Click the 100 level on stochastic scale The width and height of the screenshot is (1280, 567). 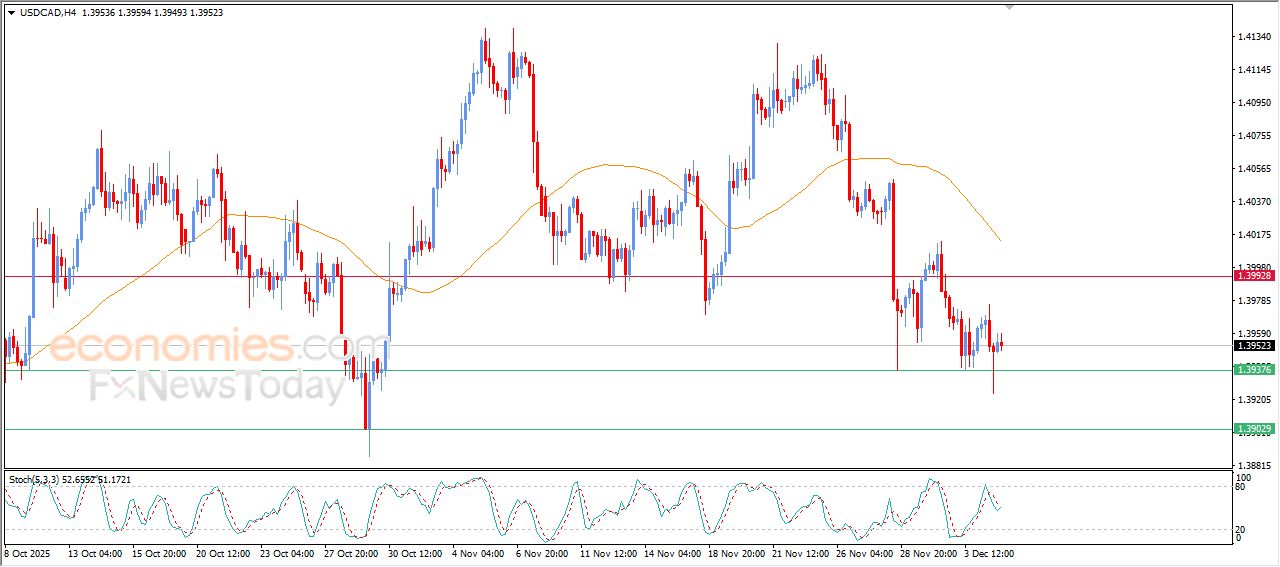tap(1244, 478)
